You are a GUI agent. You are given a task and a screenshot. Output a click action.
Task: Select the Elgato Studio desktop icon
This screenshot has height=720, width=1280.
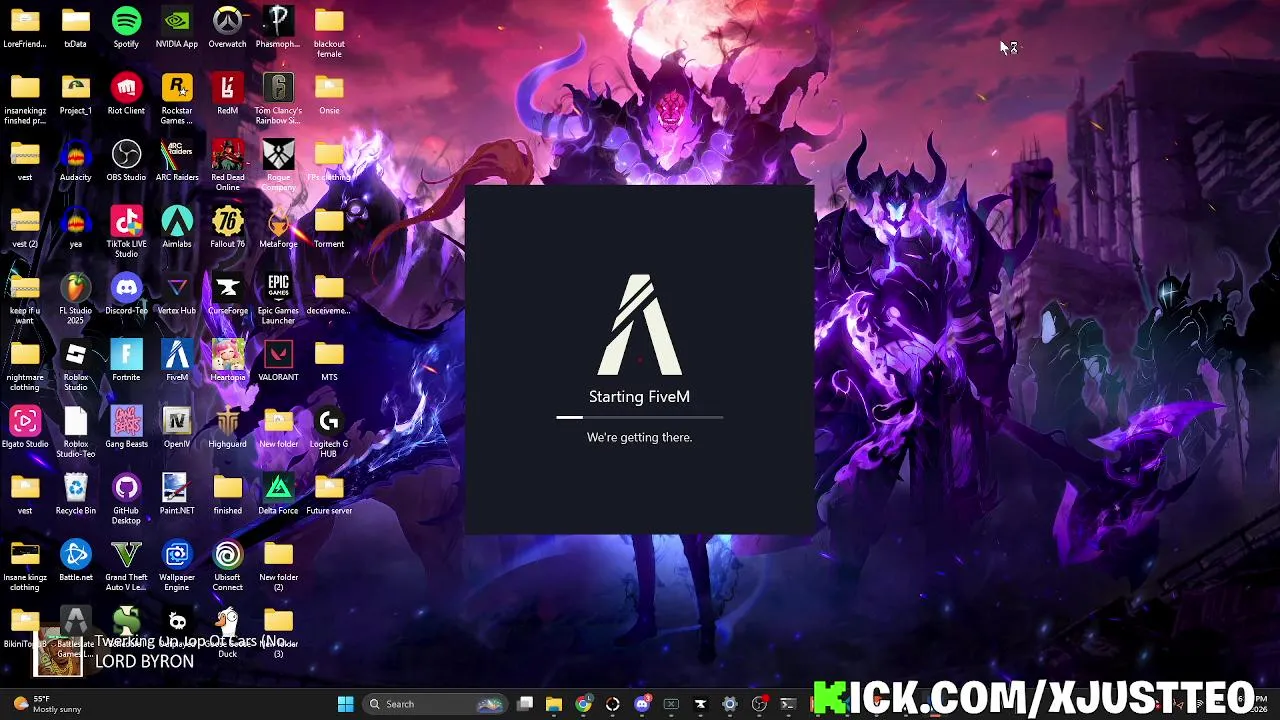pos(25,427)
